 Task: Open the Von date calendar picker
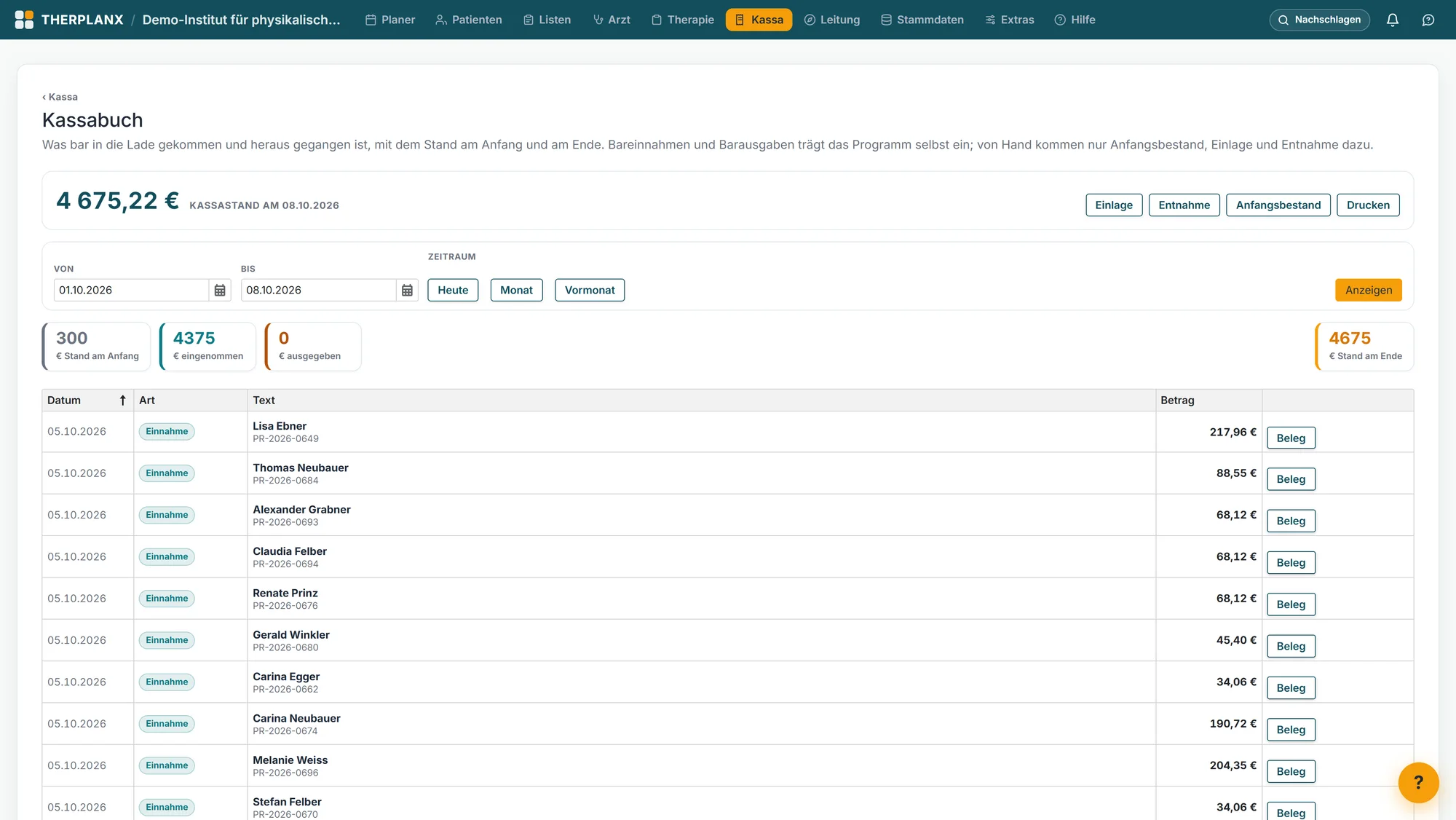[x=220, y=290]
